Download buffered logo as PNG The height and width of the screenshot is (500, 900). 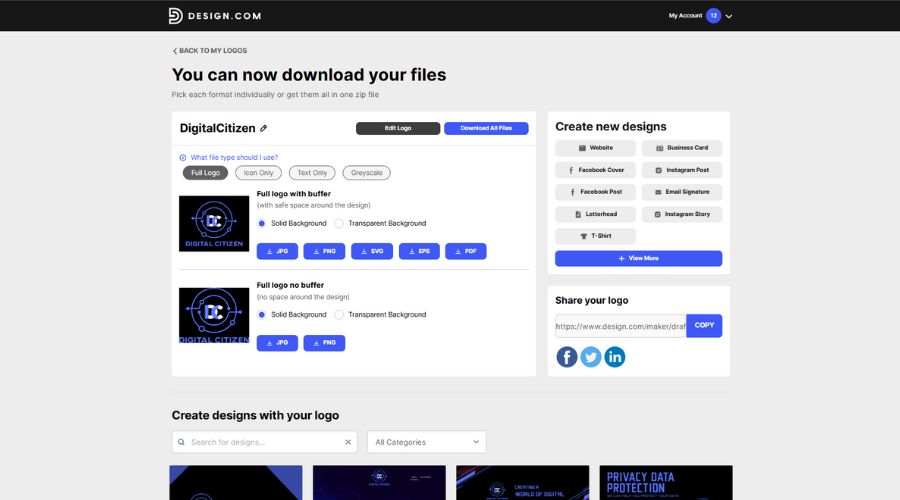(324, 251)
